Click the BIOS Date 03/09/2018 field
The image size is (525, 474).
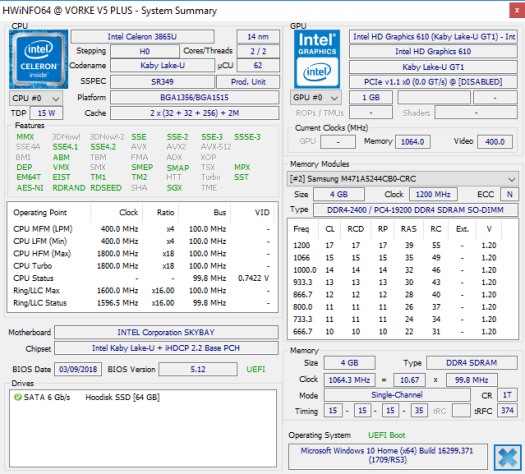(78, 369)
